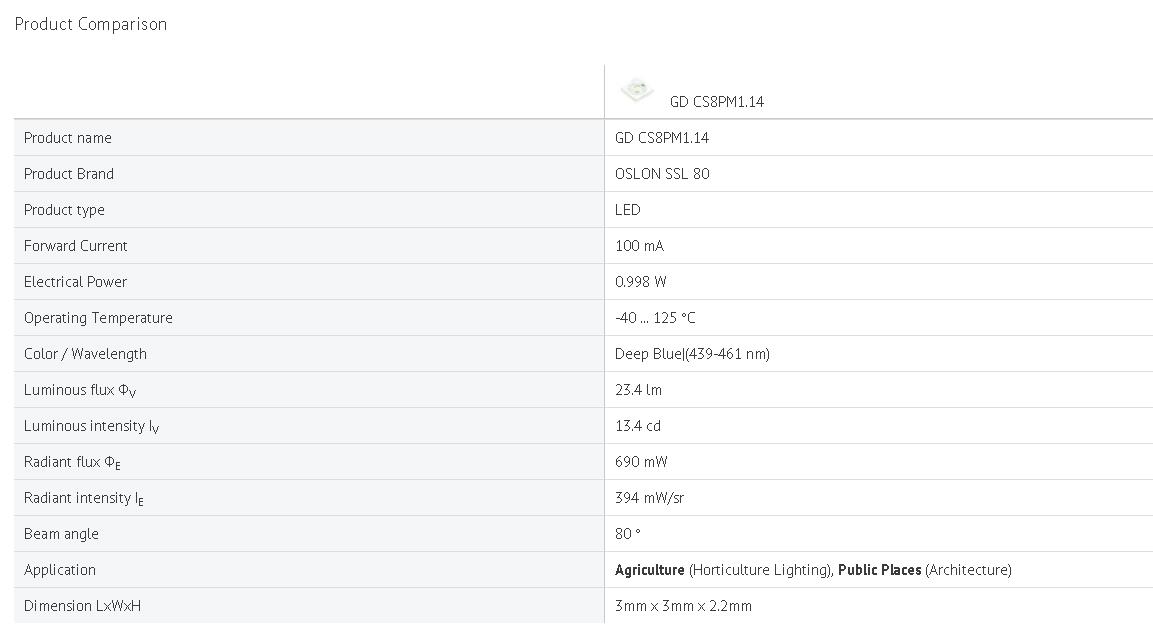Select the OSLON SSL 80 brand value

point(662,174)
